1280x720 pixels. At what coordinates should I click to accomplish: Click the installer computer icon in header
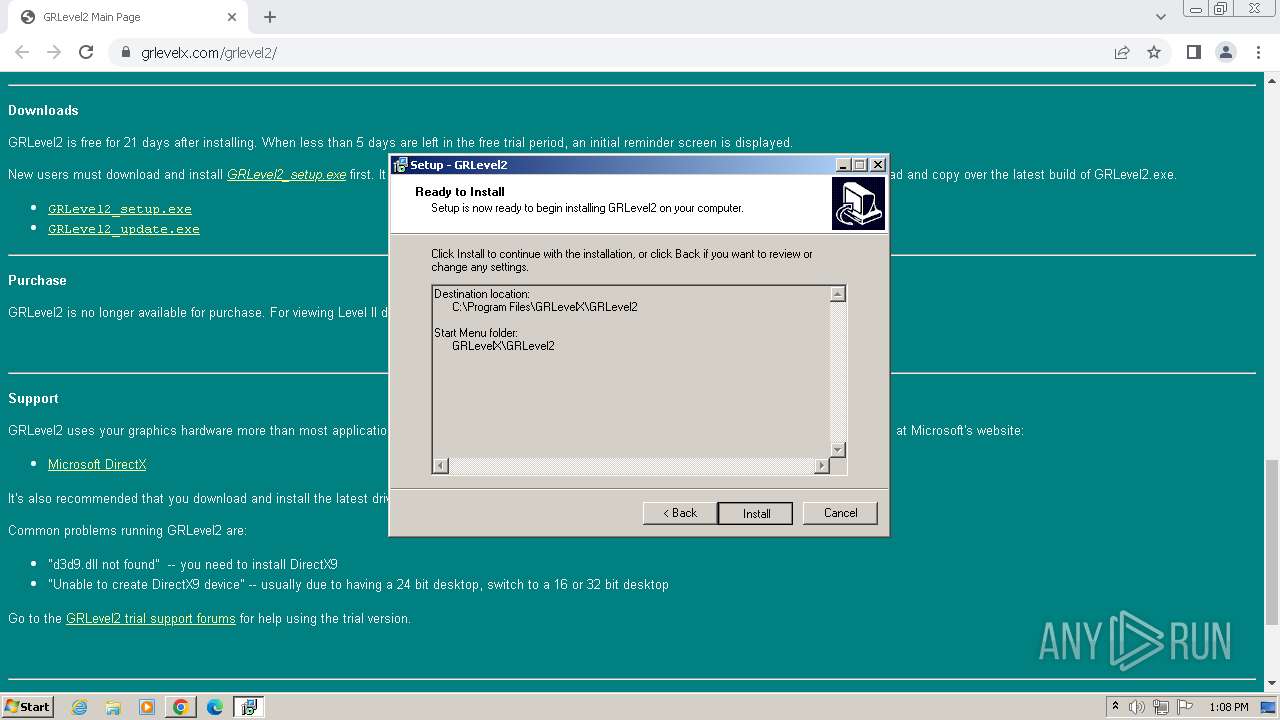point(858,204)
